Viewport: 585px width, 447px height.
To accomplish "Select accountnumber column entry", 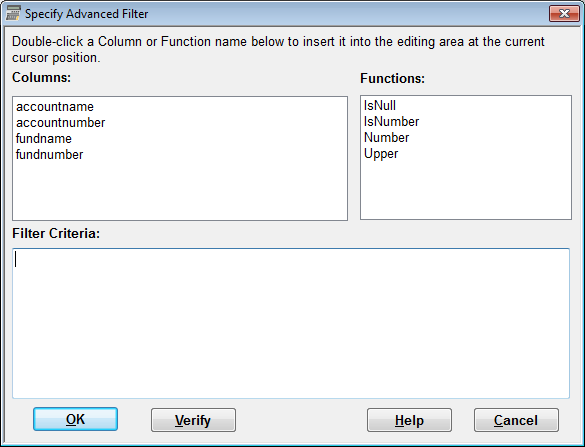I will point(60,123).
